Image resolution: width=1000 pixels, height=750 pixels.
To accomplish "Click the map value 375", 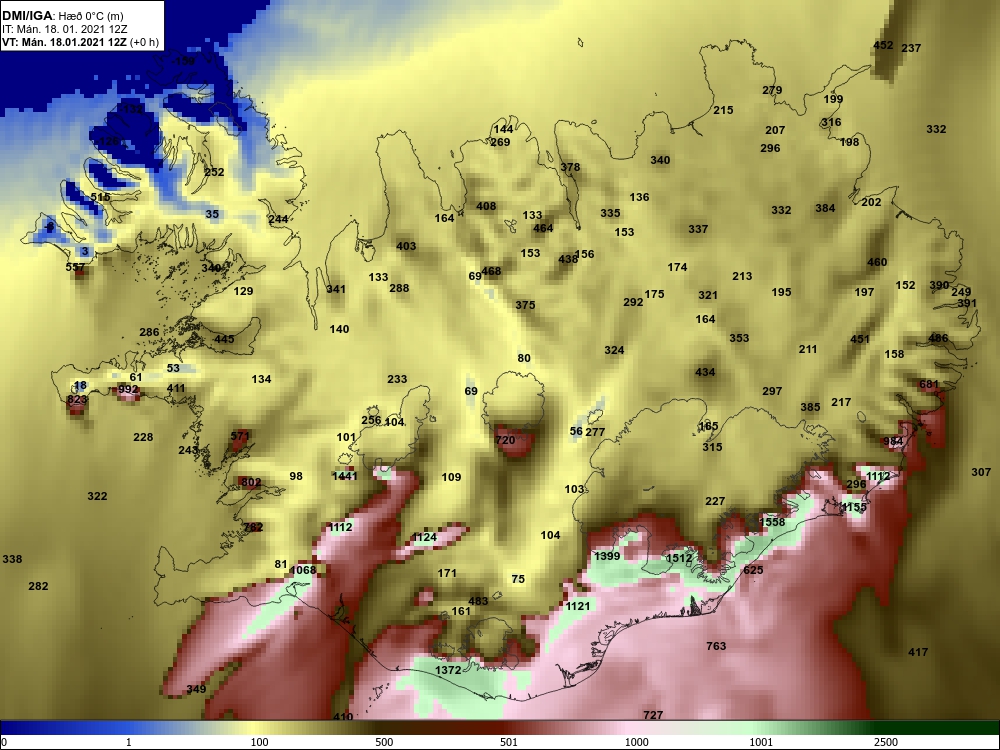I will (525, 305).
